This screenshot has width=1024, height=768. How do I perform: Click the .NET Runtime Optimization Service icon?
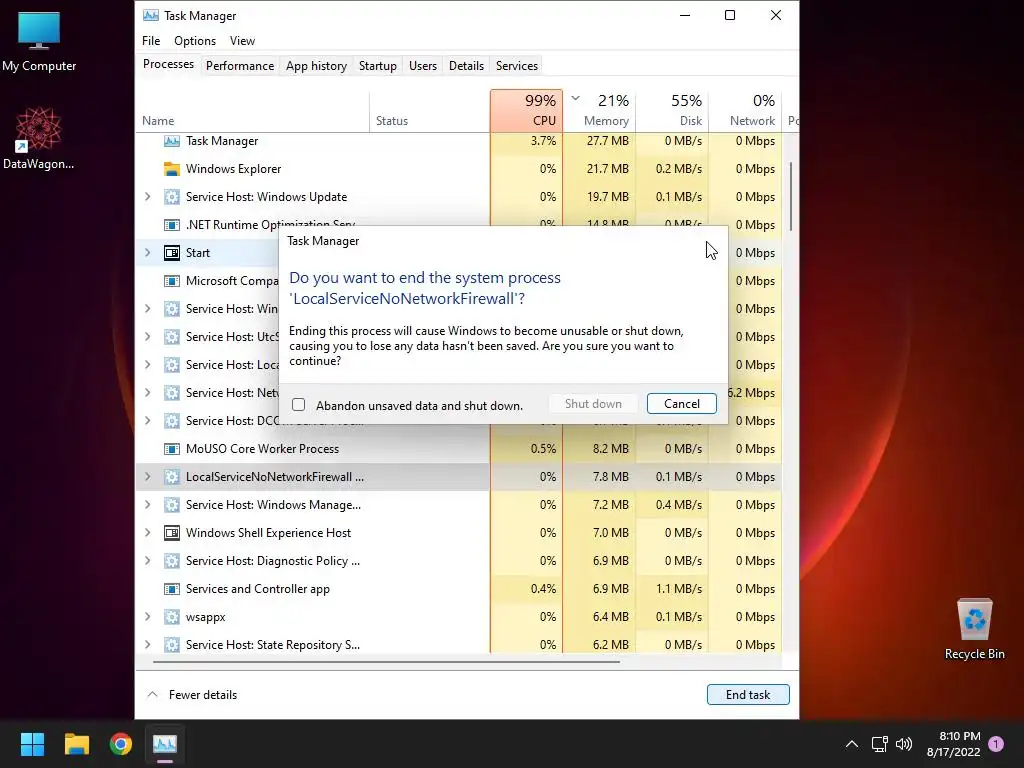pos(172,225)
